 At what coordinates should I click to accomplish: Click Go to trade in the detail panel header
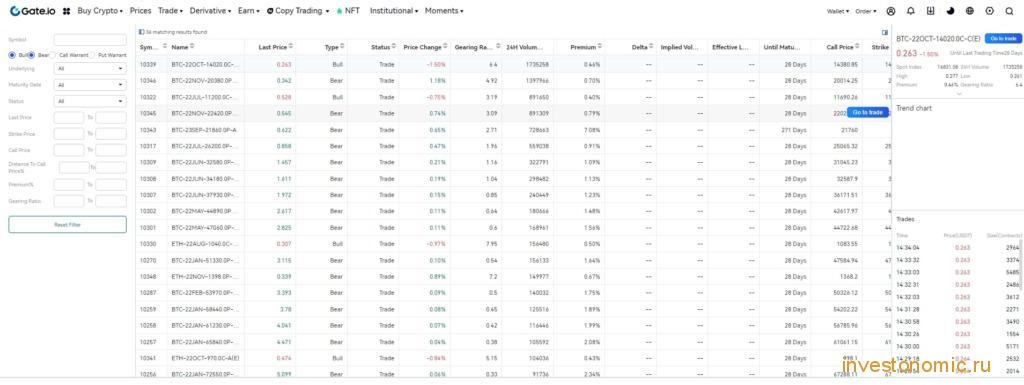1003,39
